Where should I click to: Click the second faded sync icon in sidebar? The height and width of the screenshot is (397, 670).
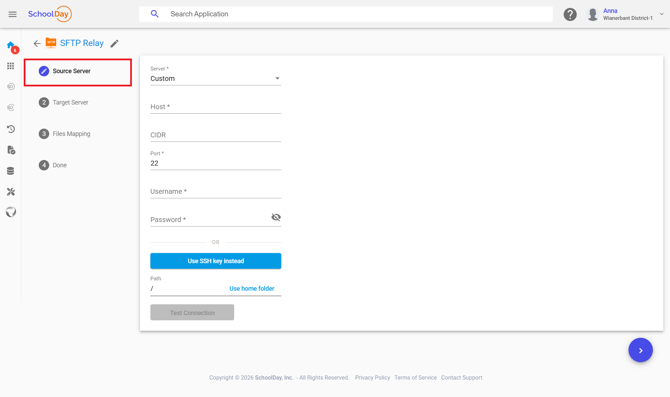[x=11, y=108]
